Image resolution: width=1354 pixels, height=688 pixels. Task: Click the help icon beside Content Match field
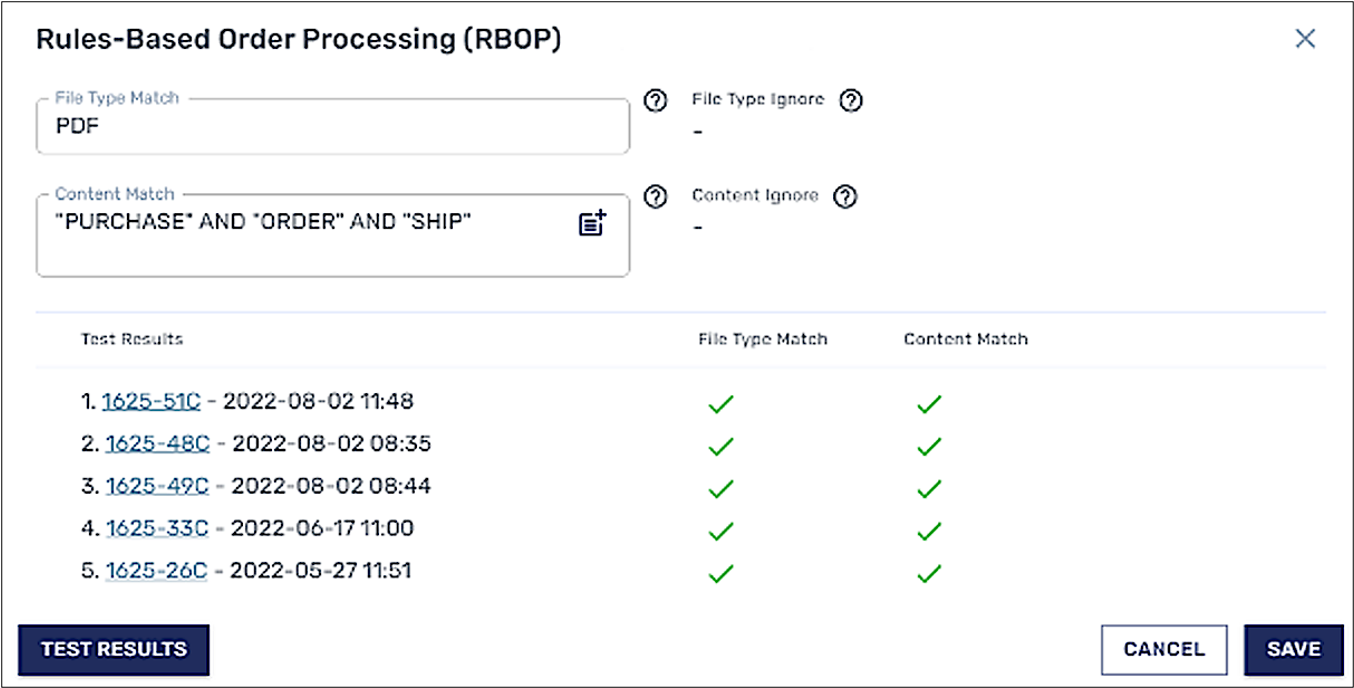coord(655,197)
